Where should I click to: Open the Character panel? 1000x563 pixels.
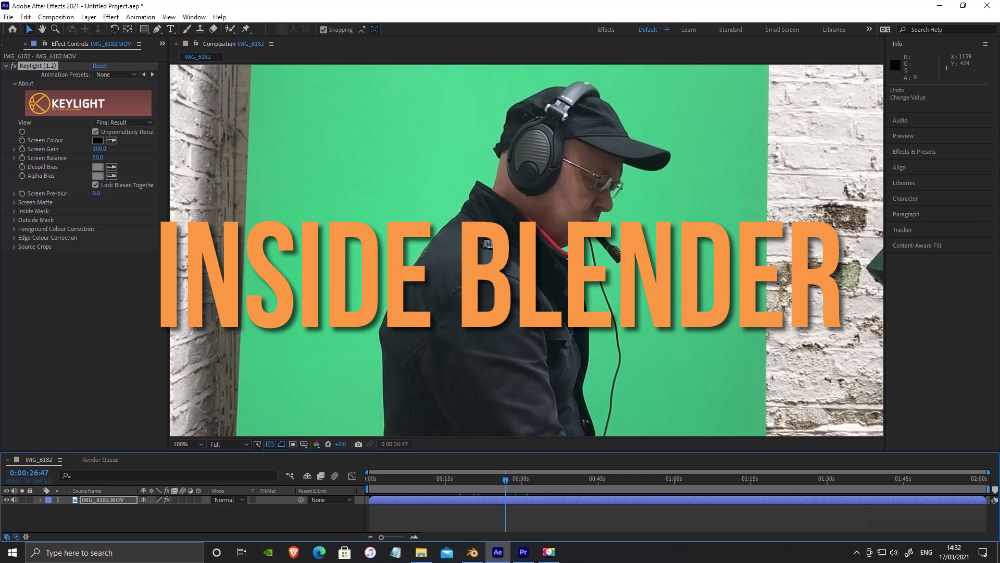pos(905,198)
